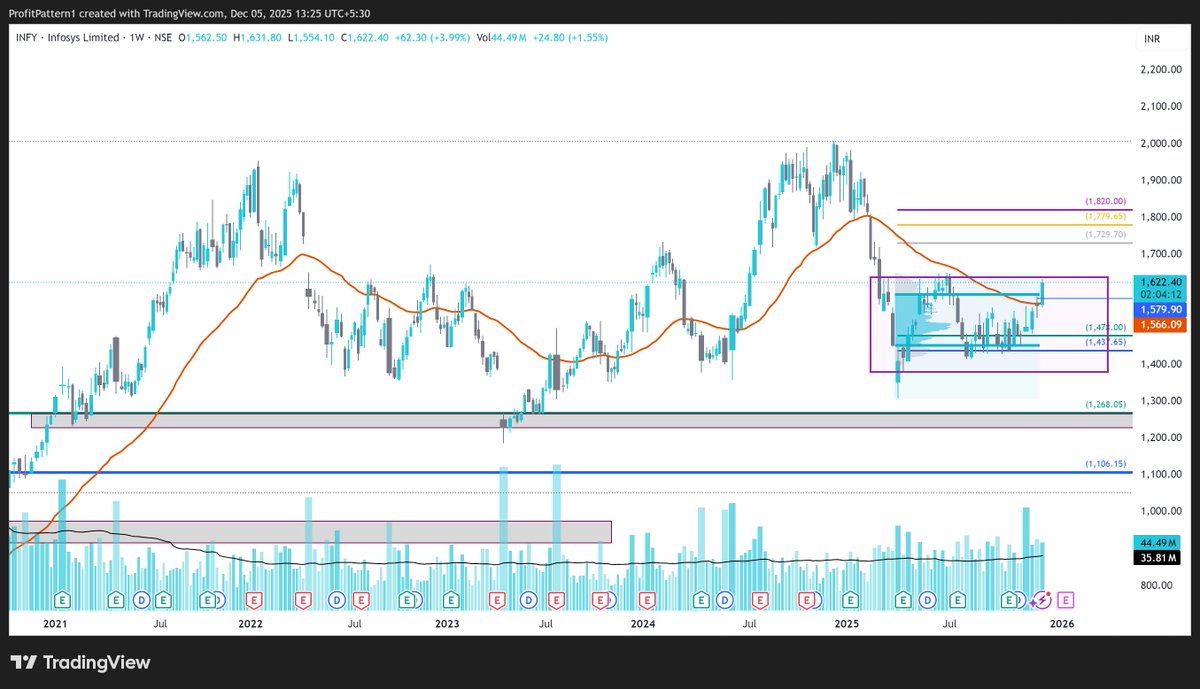This screenshot has width=1200, height=689.
Task: Open the dividend D marker left of Jul 2023
Action: point(528,600)
